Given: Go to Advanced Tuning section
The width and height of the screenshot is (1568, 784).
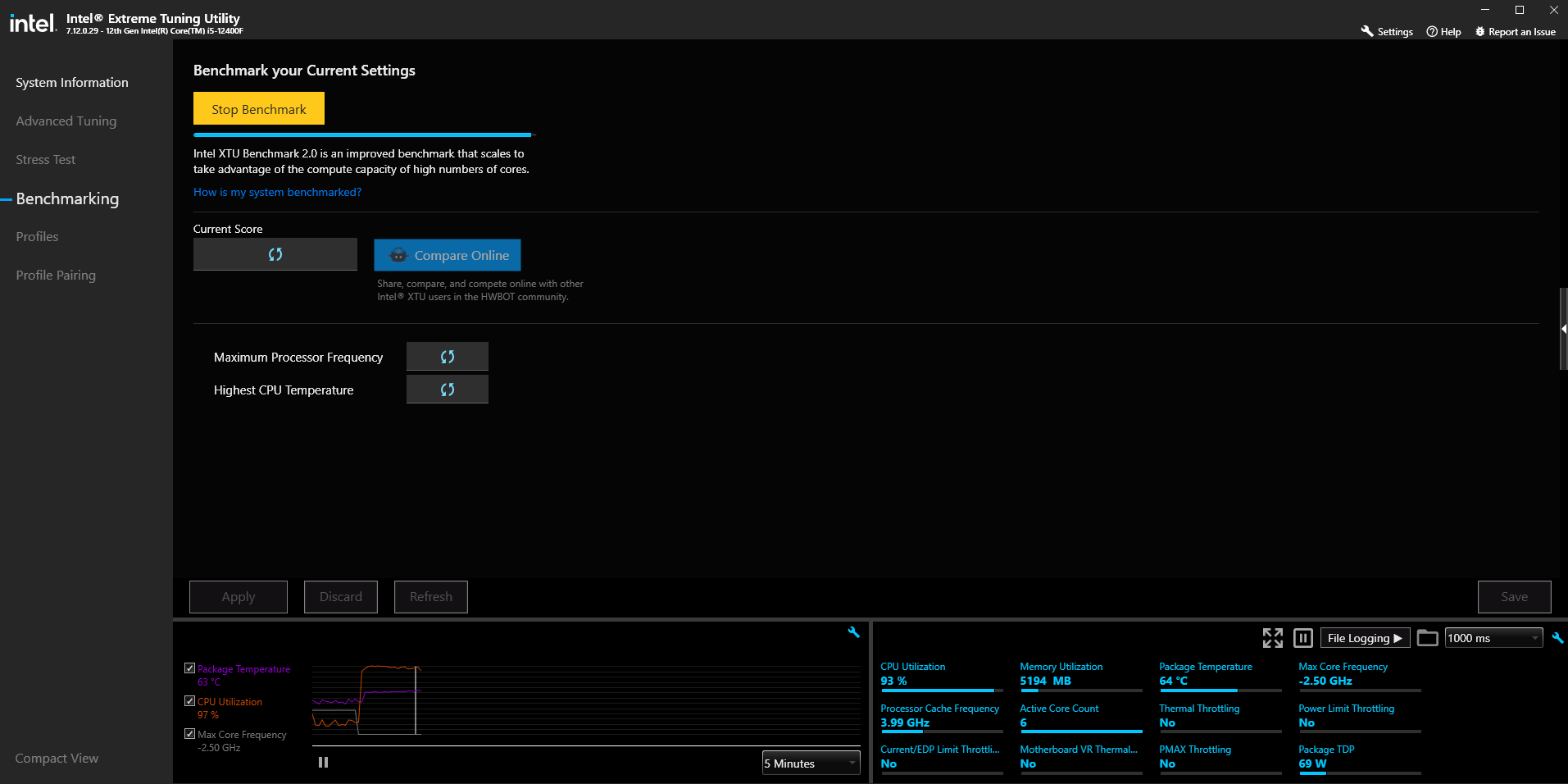Looking at the screenshot, I should click(x=66, y=121).
